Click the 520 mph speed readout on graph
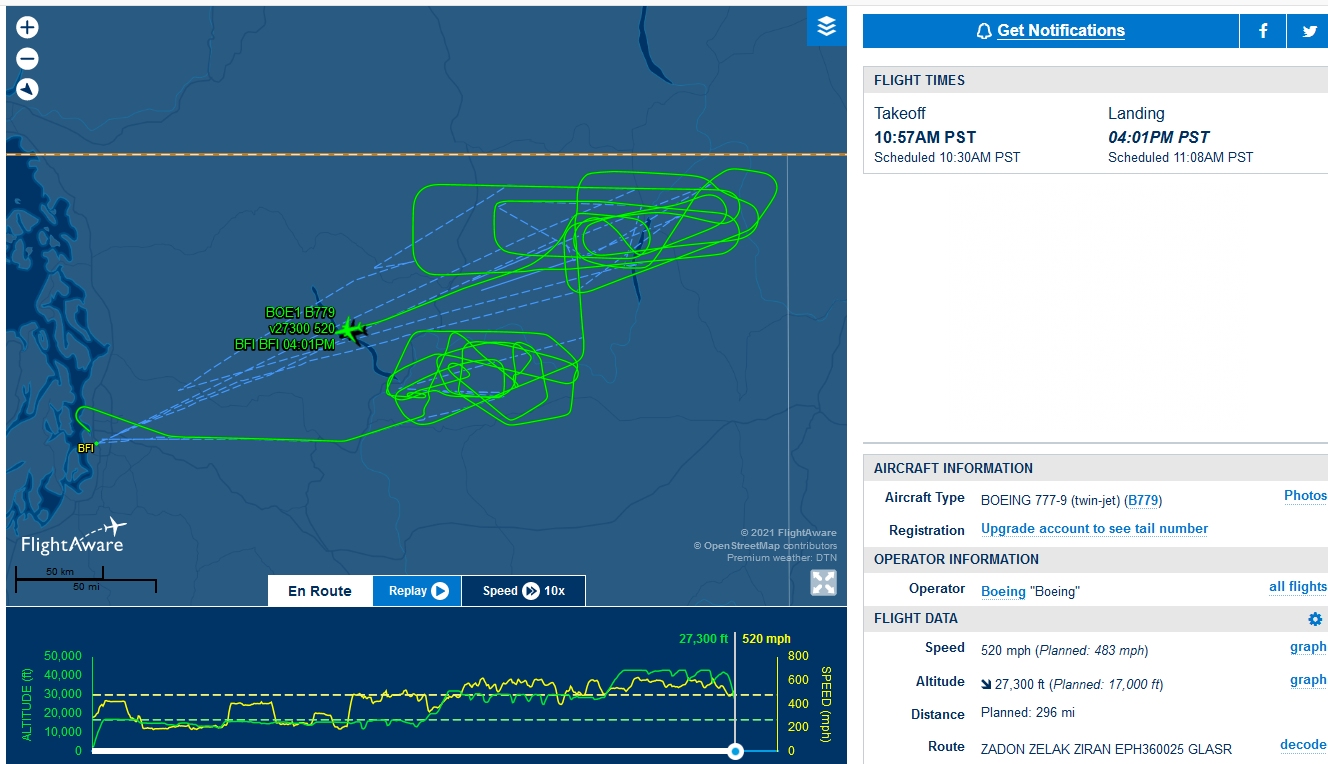This screenshot has height=764, width=1328. pos(766,638)
